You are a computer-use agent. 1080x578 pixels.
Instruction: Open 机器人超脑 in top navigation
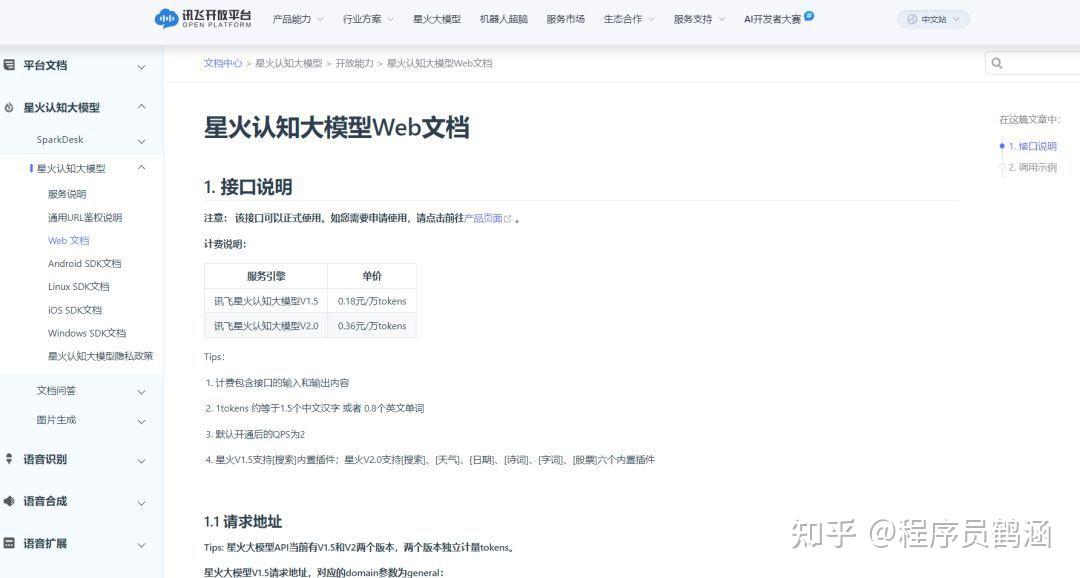[x=503, y=19]
